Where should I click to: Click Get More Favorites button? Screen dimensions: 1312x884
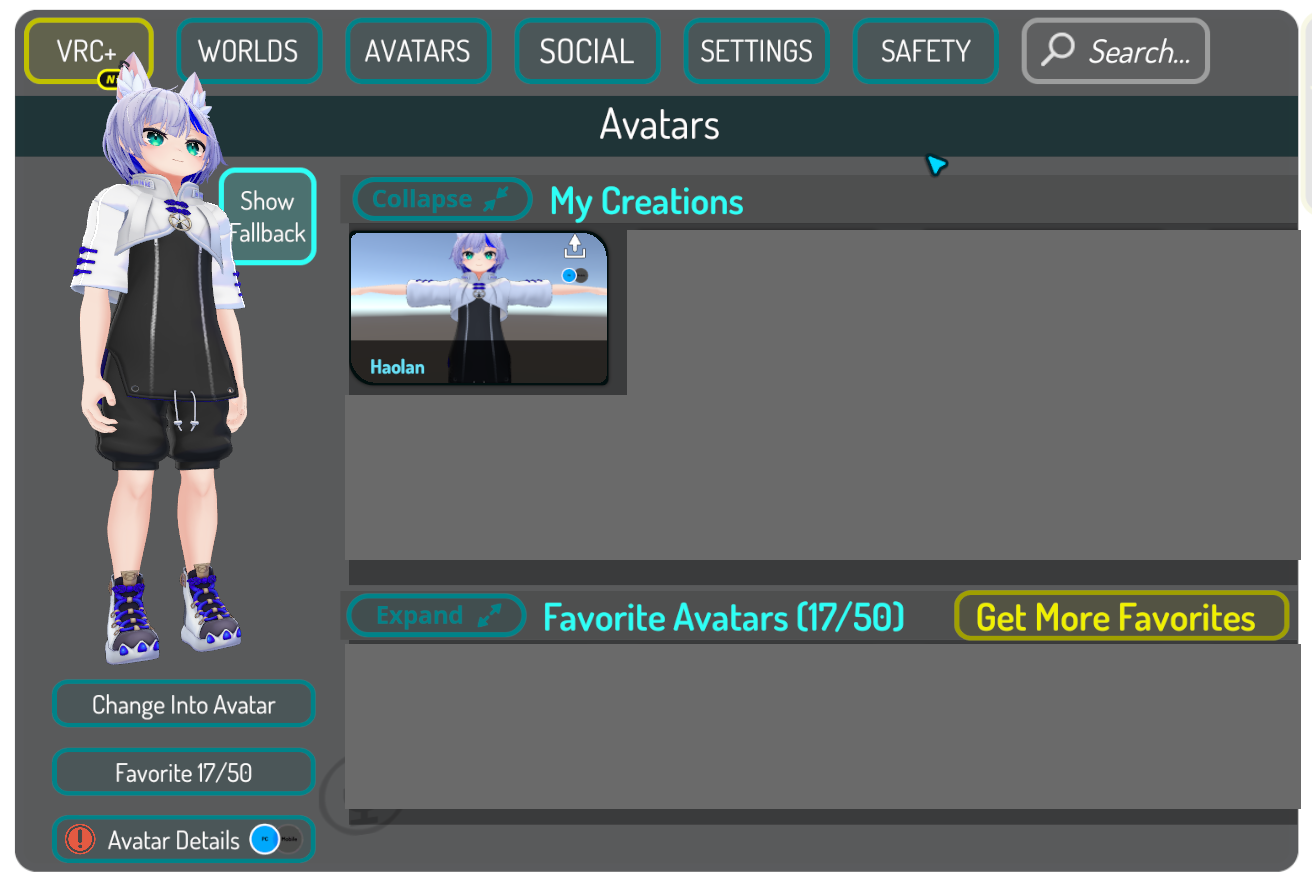pyautogui.click(x=1121, y=617)
